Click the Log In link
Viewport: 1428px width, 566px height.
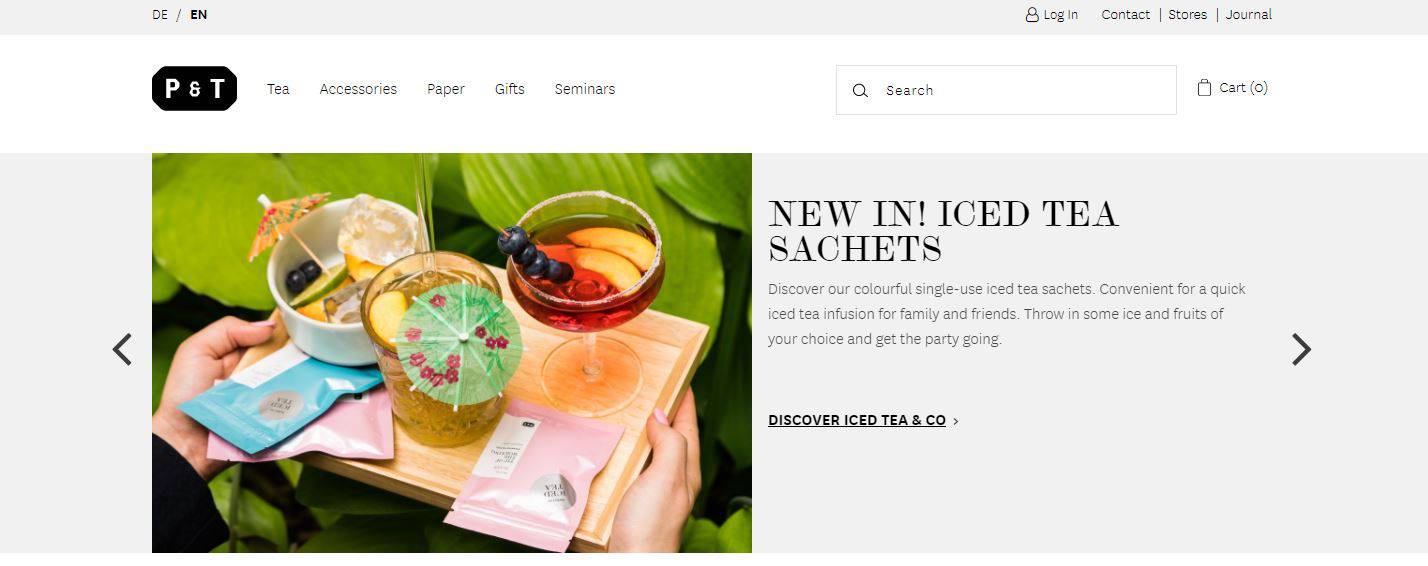1061,14
